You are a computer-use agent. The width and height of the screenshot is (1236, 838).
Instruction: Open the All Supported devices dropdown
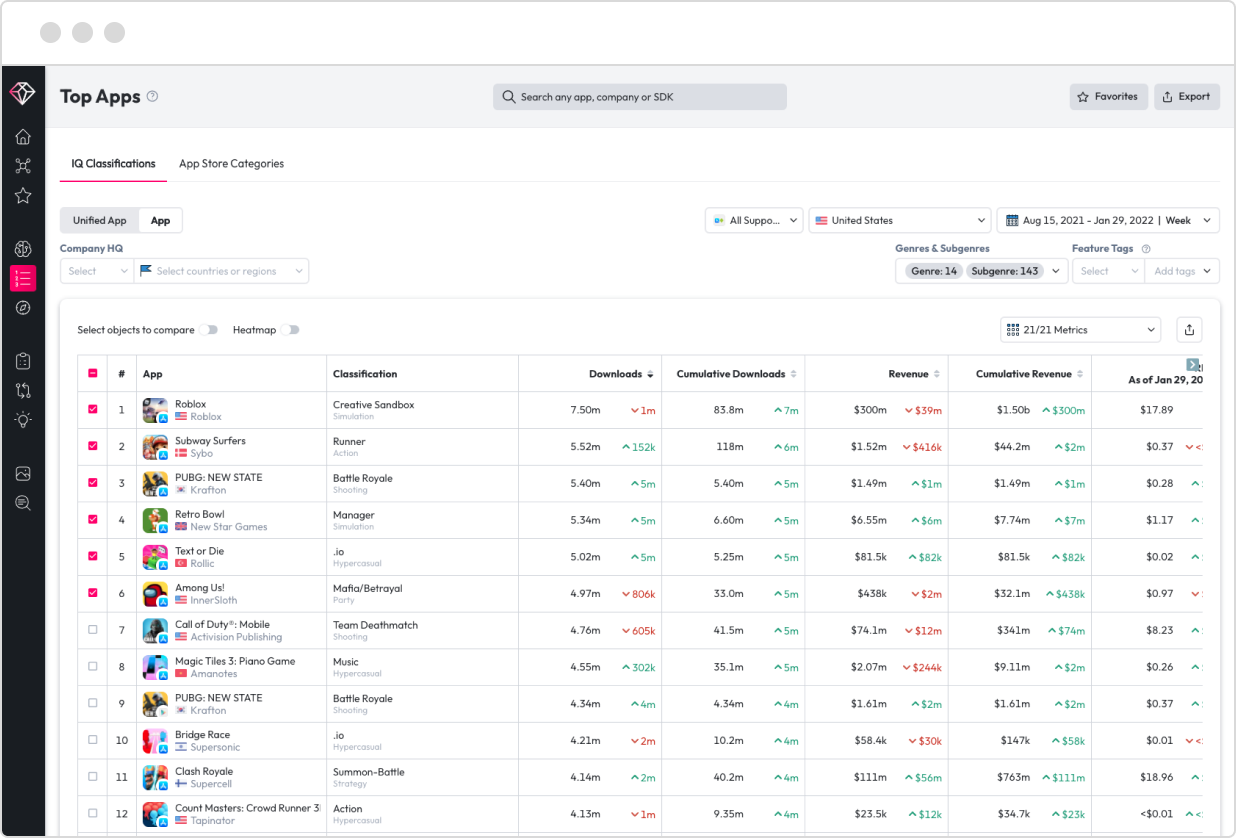pyautogui.click(x=754, y=220)
